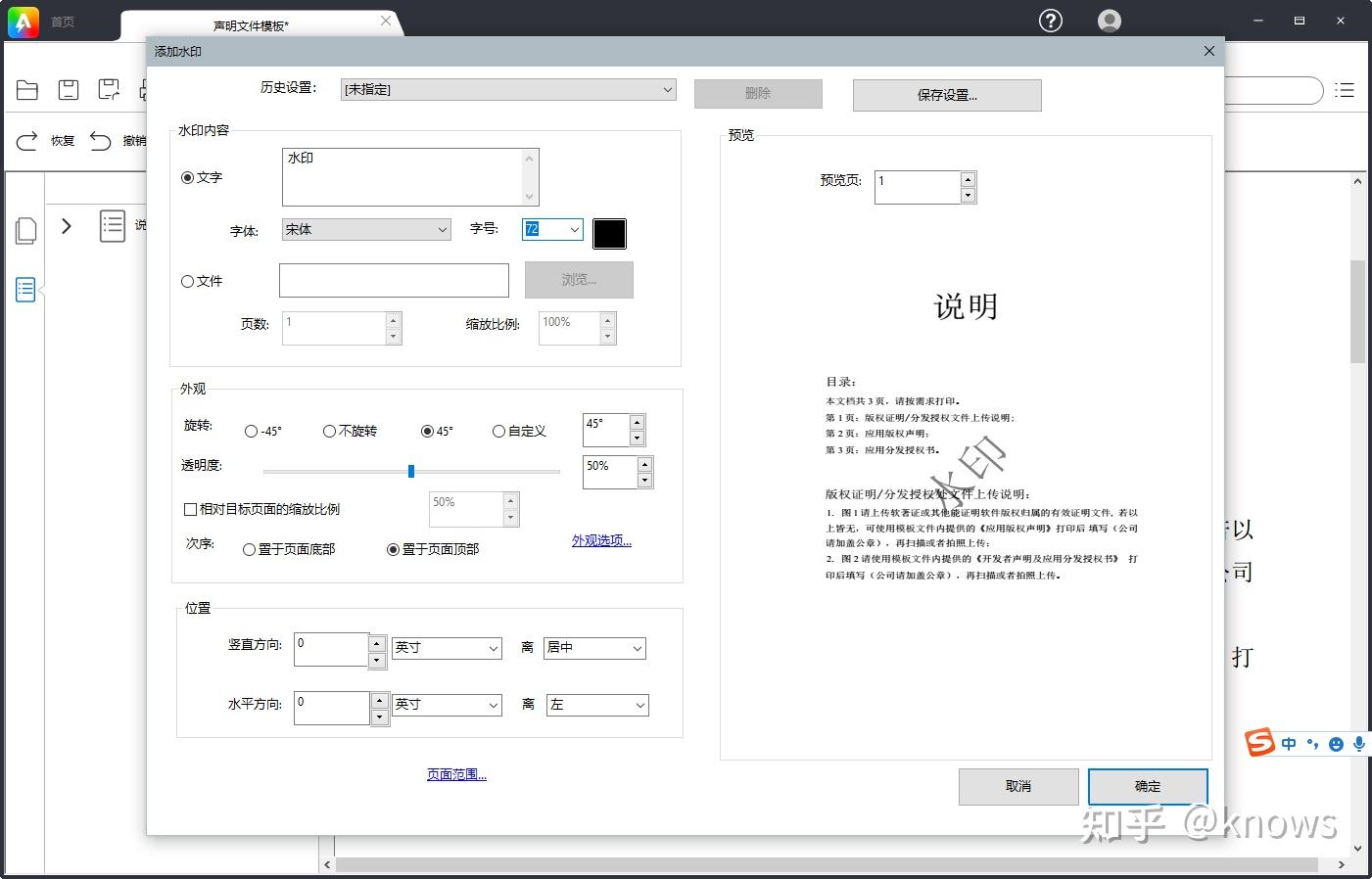Open the bookmarks outline sidebar icon

pyautogui.click(x=25, y=289)
